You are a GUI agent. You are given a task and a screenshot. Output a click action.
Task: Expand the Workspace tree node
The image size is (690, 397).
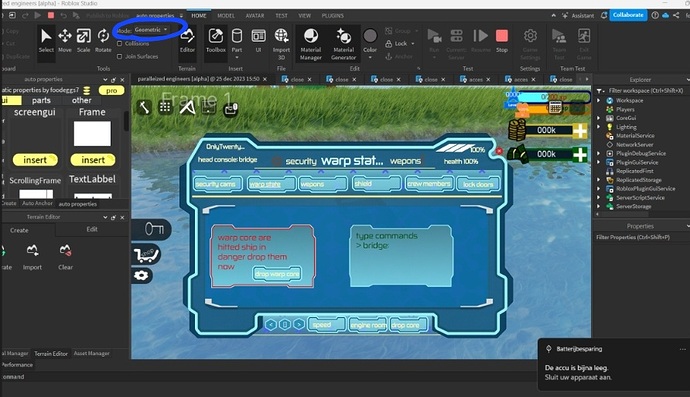click(x=598, y=100)
